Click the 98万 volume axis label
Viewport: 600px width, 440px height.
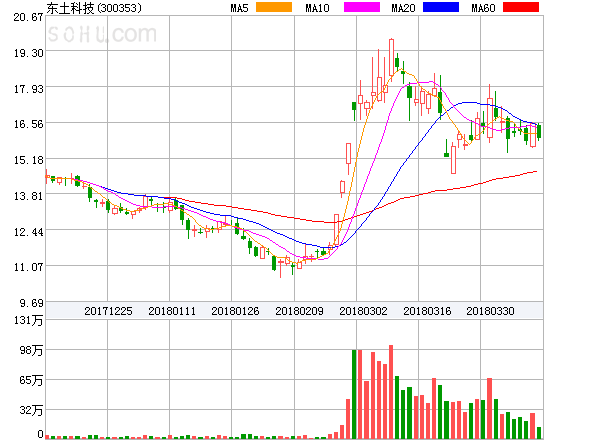tap(31, 350)
